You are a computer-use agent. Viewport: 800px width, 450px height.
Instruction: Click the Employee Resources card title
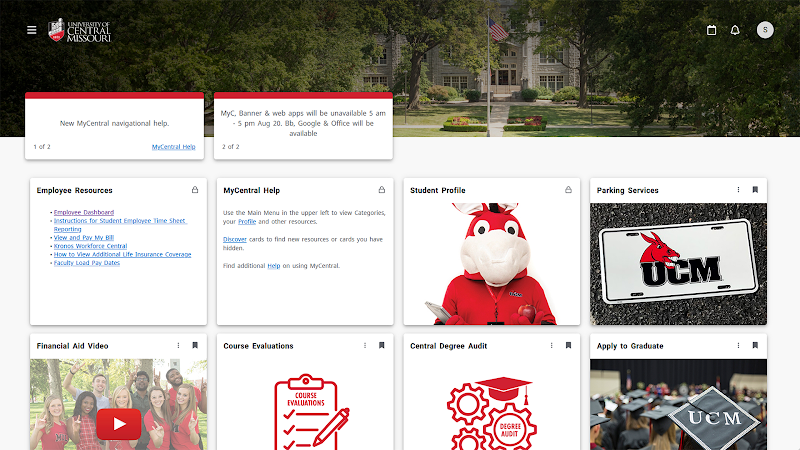coord(74,190)
